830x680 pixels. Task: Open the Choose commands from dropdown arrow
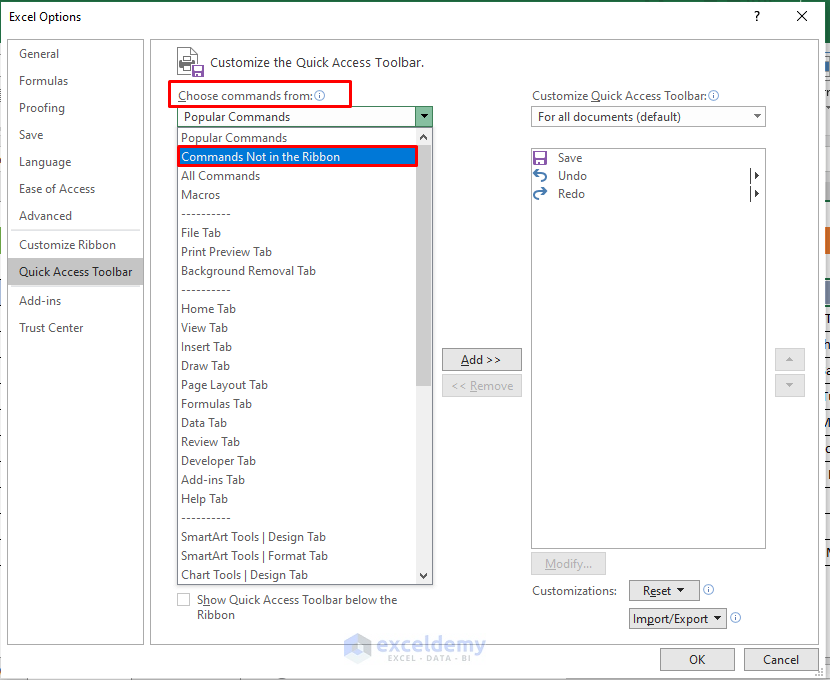pos(424,116)
